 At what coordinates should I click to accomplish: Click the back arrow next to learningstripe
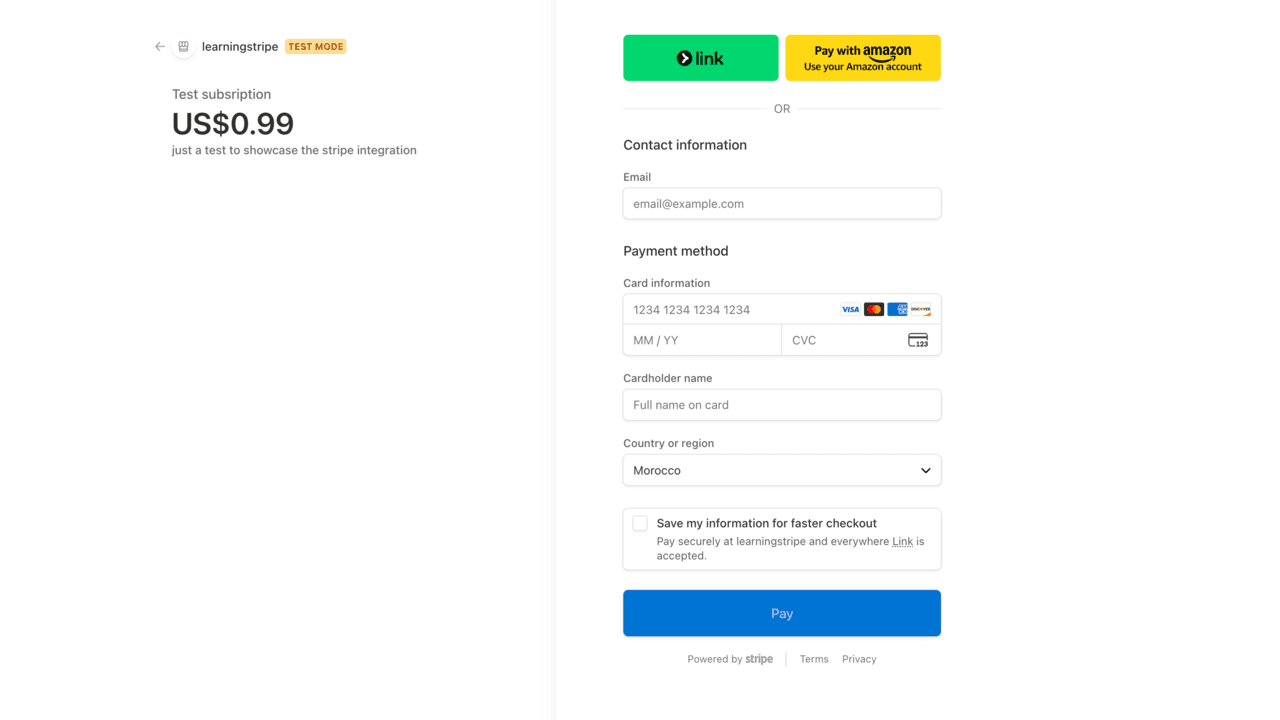tap(160, 47)
